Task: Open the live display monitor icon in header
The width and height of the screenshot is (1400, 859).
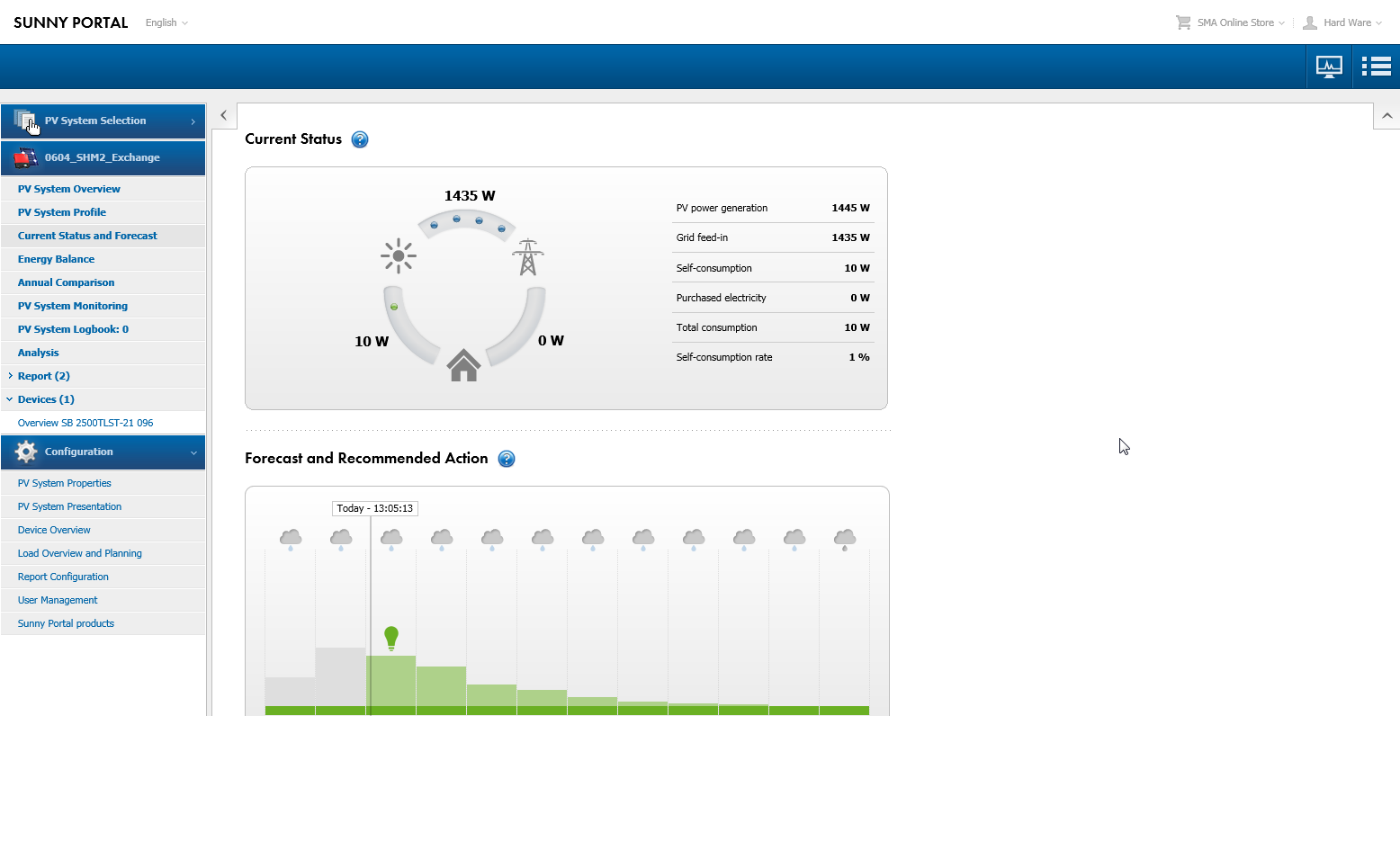Action: 1329,66
